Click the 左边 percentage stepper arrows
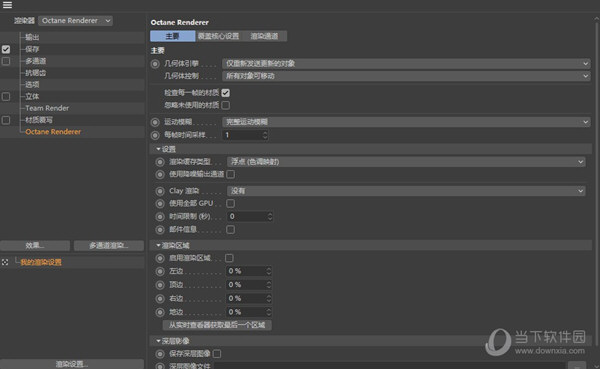 (269, 271)
